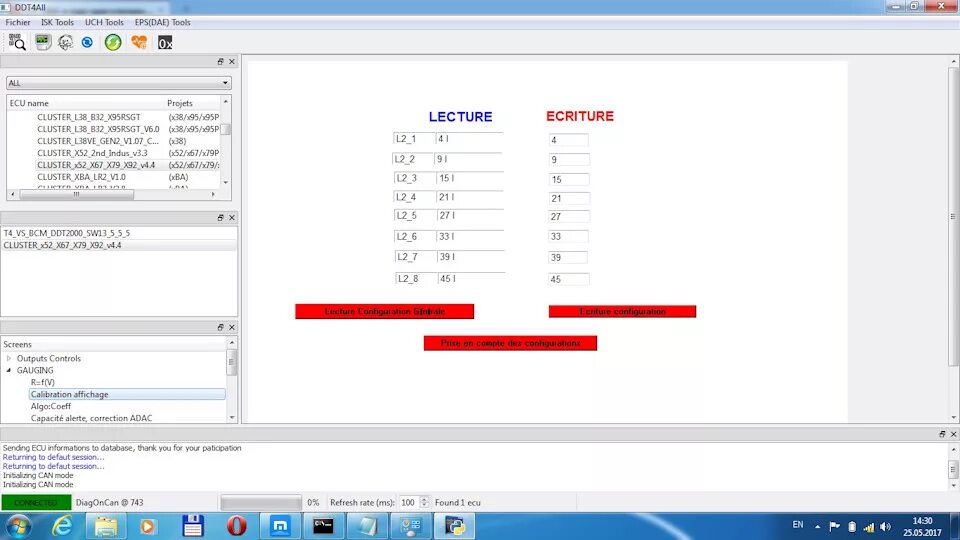
Task: Click the L2_5 write field showing 27
Action: click(x=569, y=217)
